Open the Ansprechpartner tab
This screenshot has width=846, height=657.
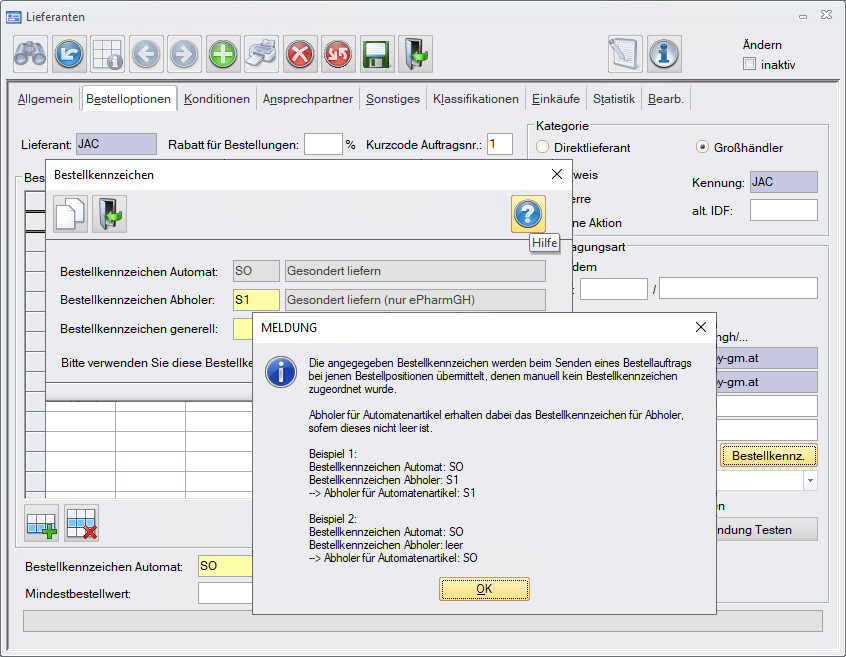308,99
